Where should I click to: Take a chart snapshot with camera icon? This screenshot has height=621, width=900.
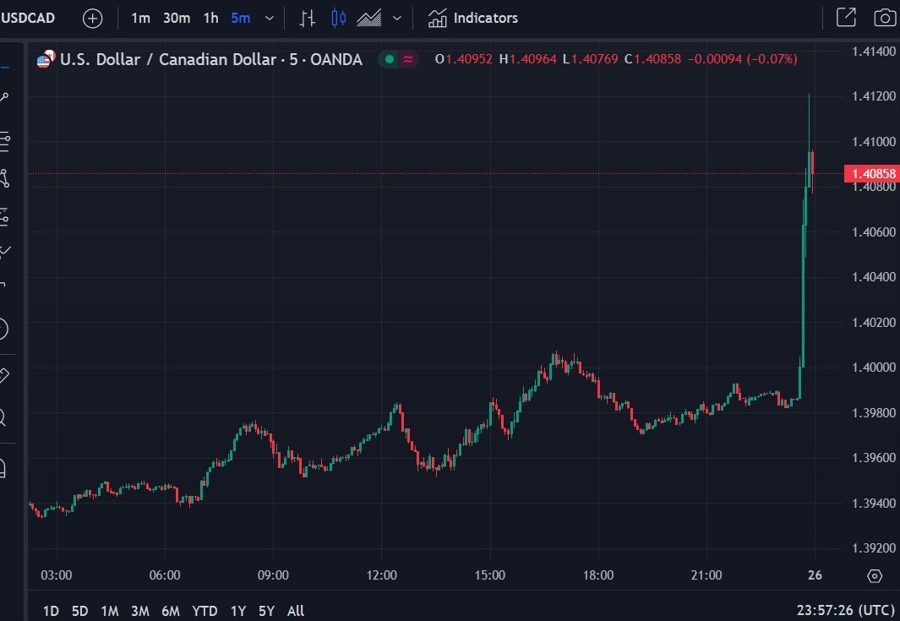(x=884, y=18)
